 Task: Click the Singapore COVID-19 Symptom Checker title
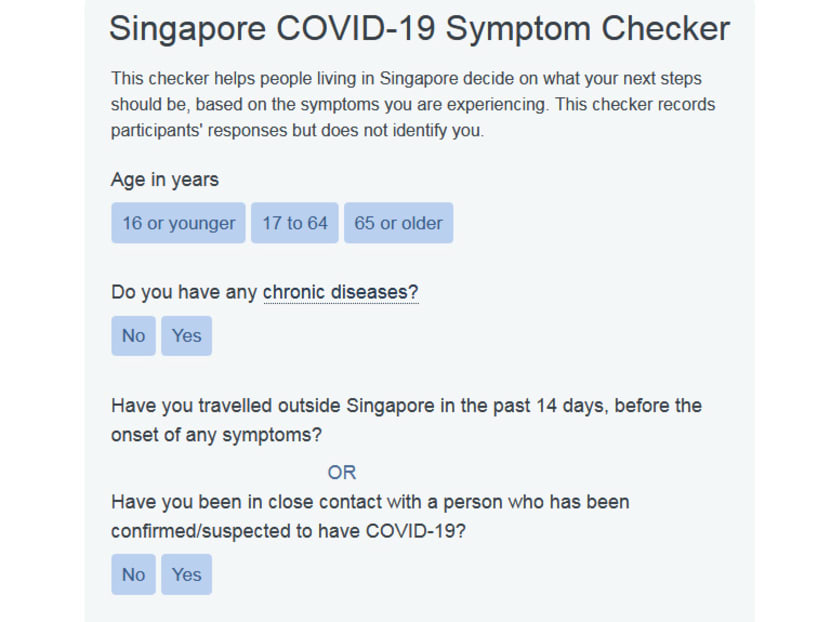pos(419,29)
